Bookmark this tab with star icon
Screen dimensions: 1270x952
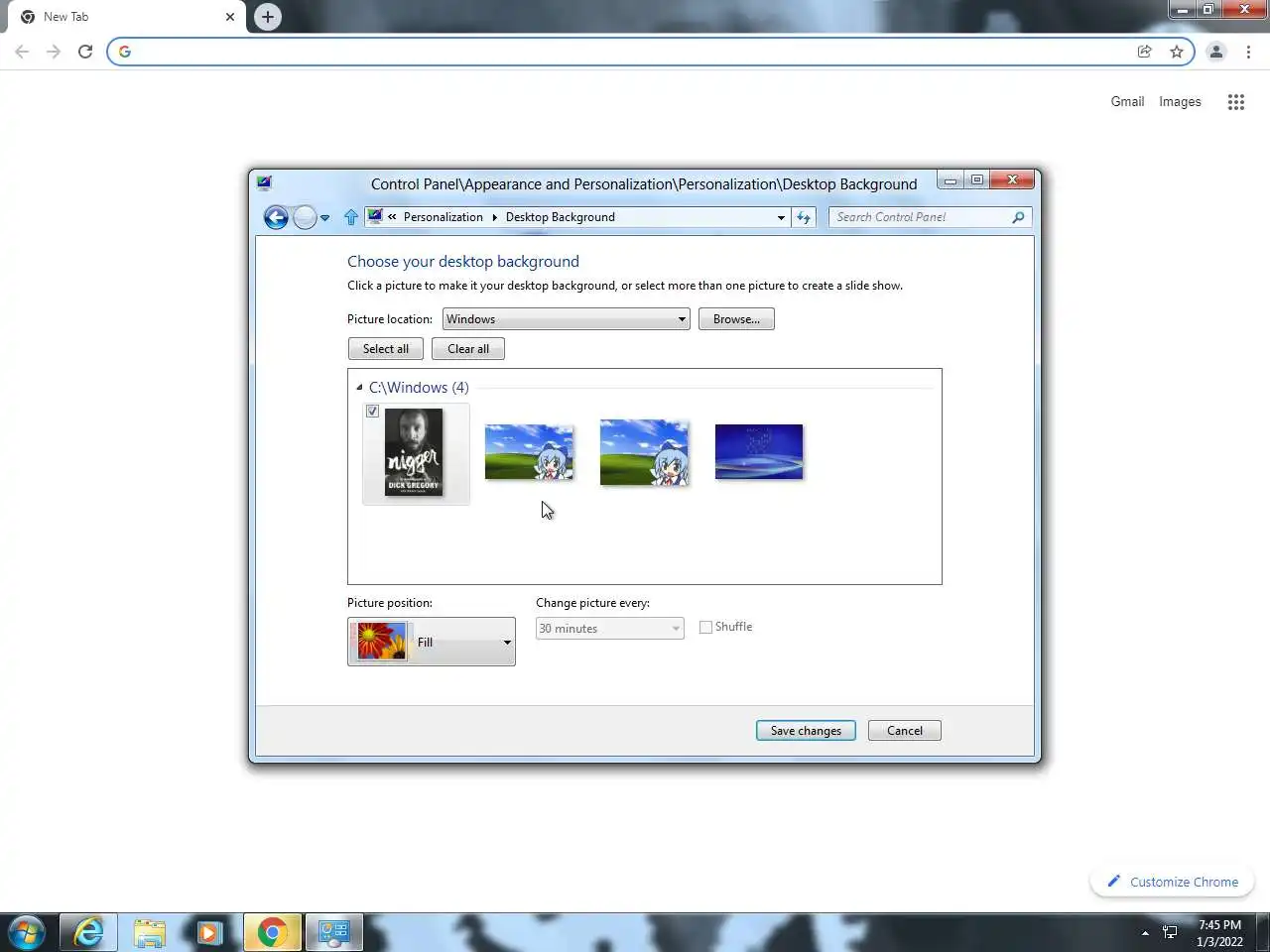[1177, 52]
